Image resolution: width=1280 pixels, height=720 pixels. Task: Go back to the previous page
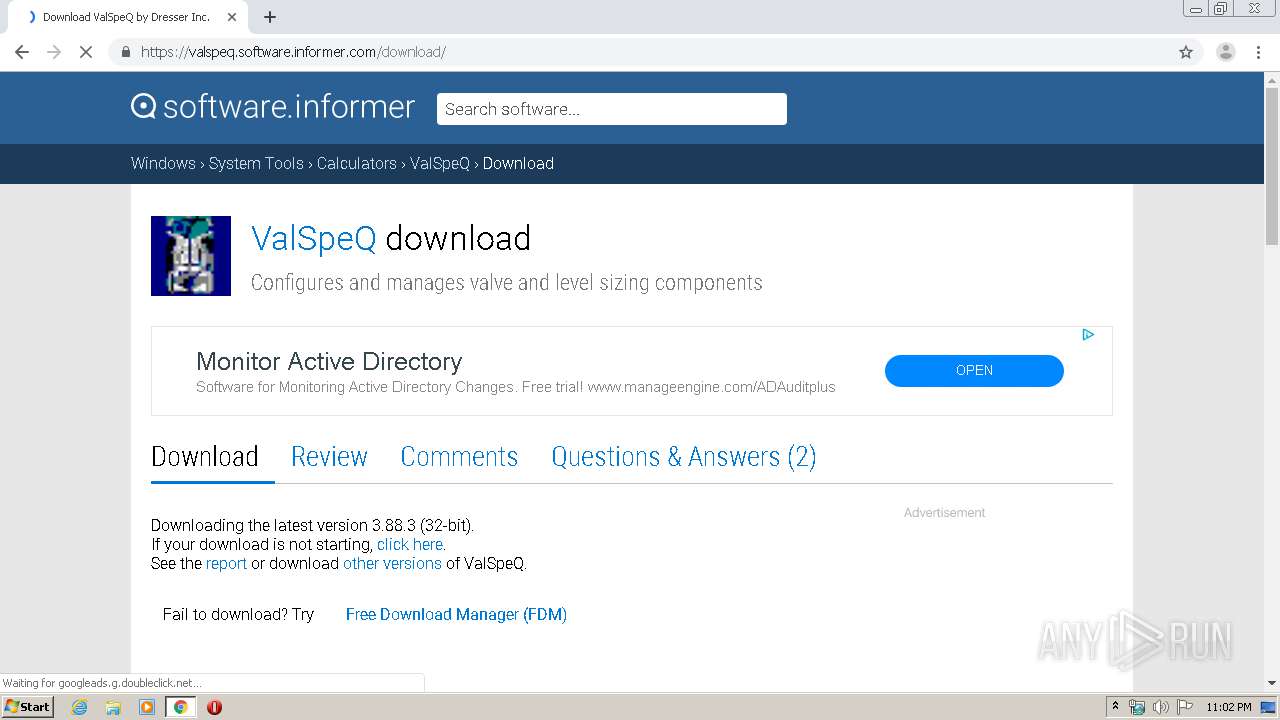coord(22,52)
